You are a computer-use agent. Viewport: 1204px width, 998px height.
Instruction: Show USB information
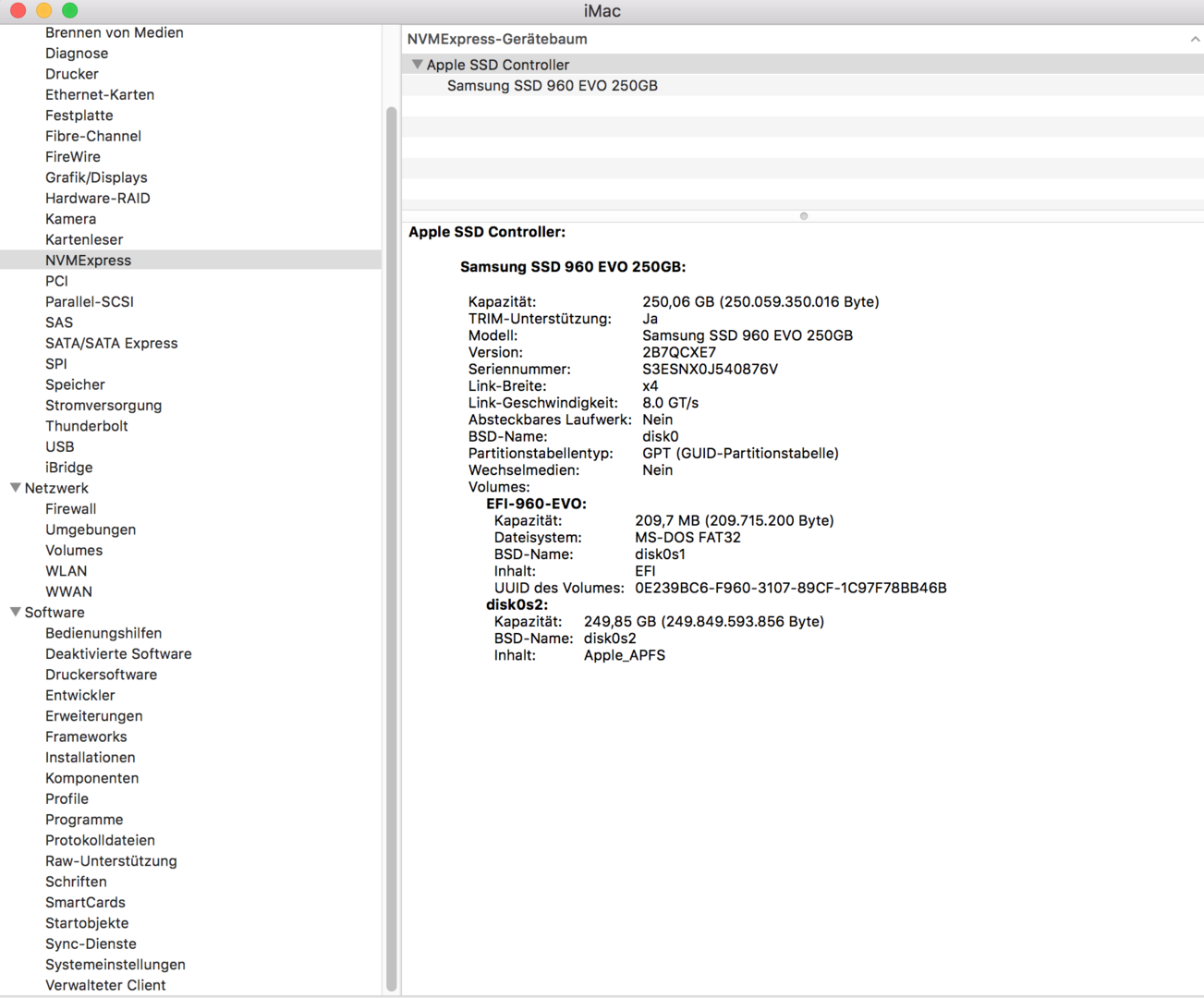click(x=60, y=446)
